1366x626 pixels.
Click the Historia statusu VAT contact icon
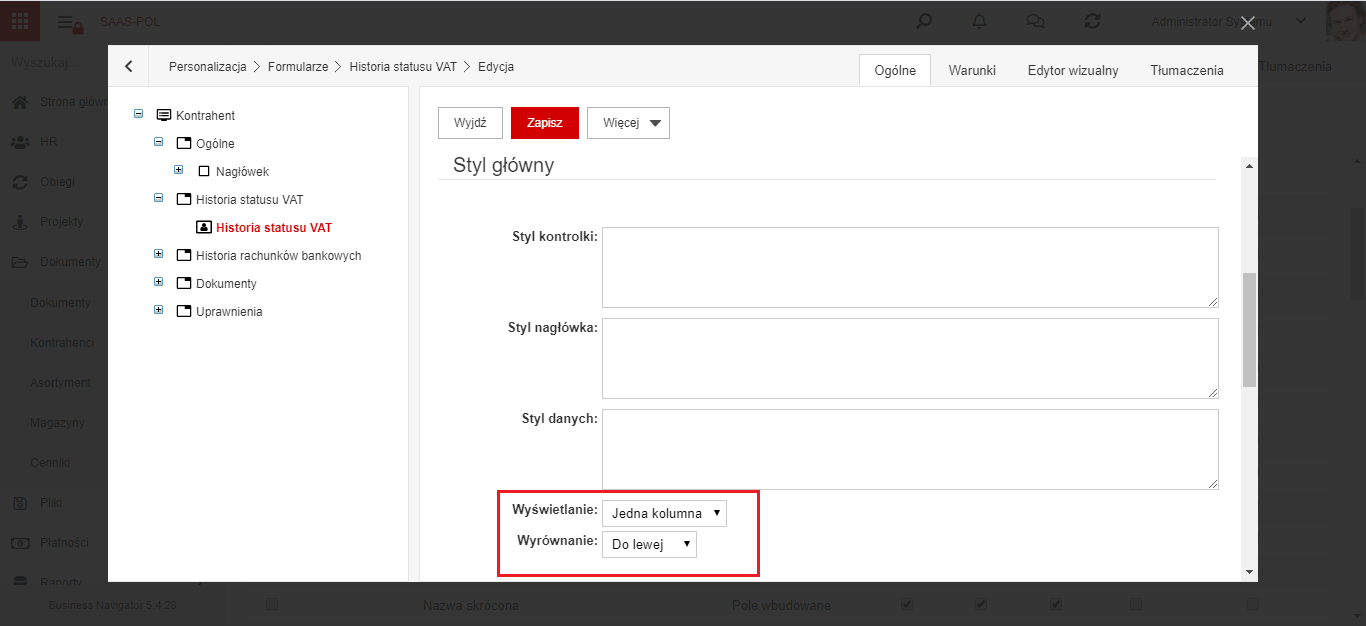point(204,228)
